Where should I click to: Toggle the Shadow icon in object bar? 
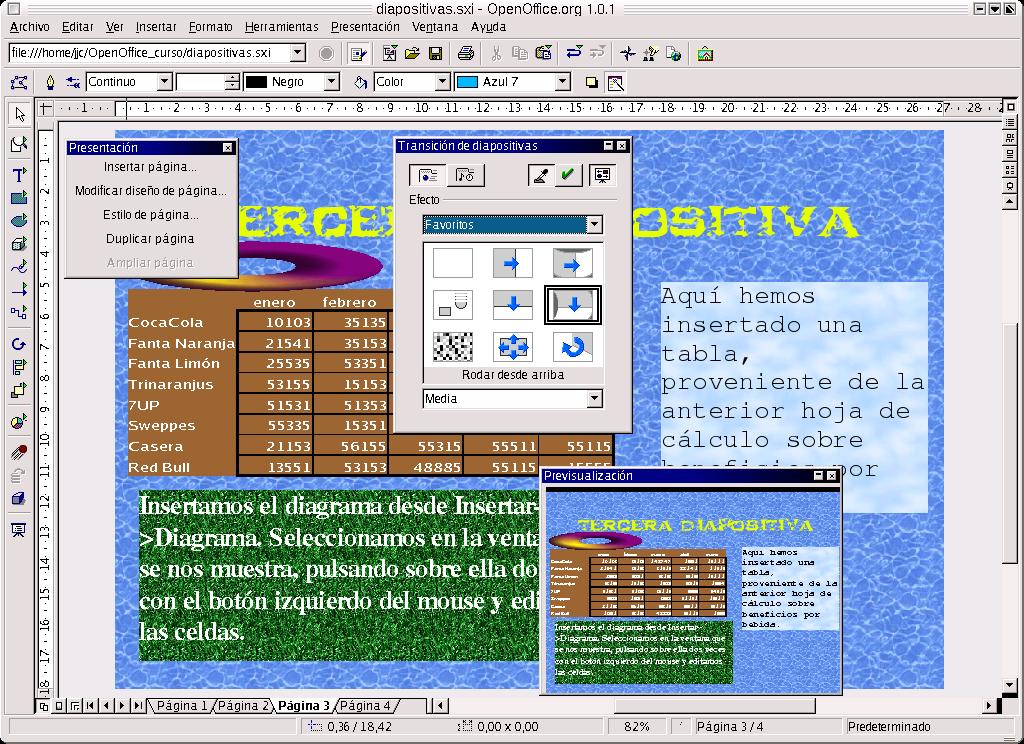pos(592,82)
